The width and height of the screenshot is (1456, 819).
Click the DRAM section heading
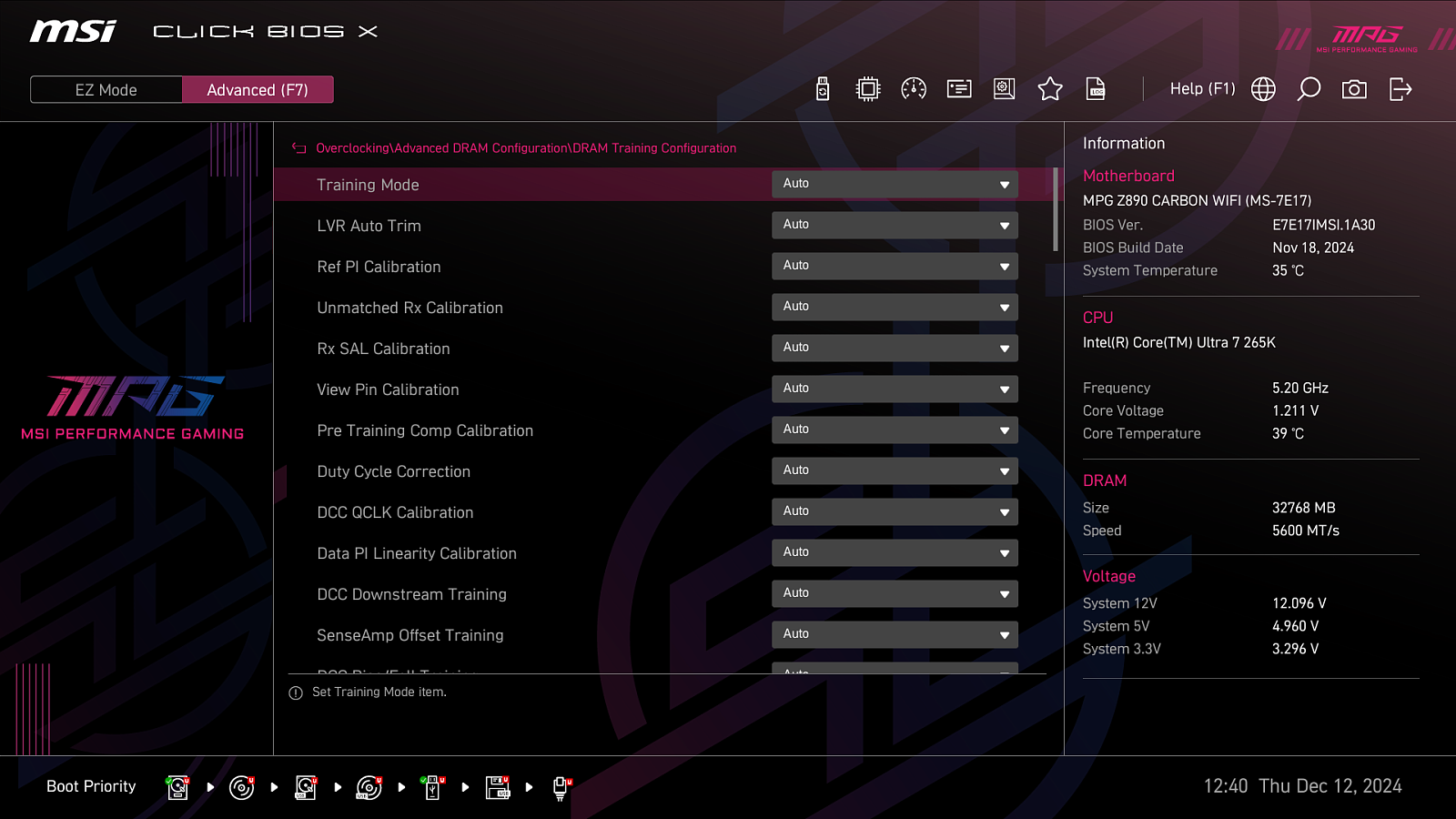(1105, 480)
